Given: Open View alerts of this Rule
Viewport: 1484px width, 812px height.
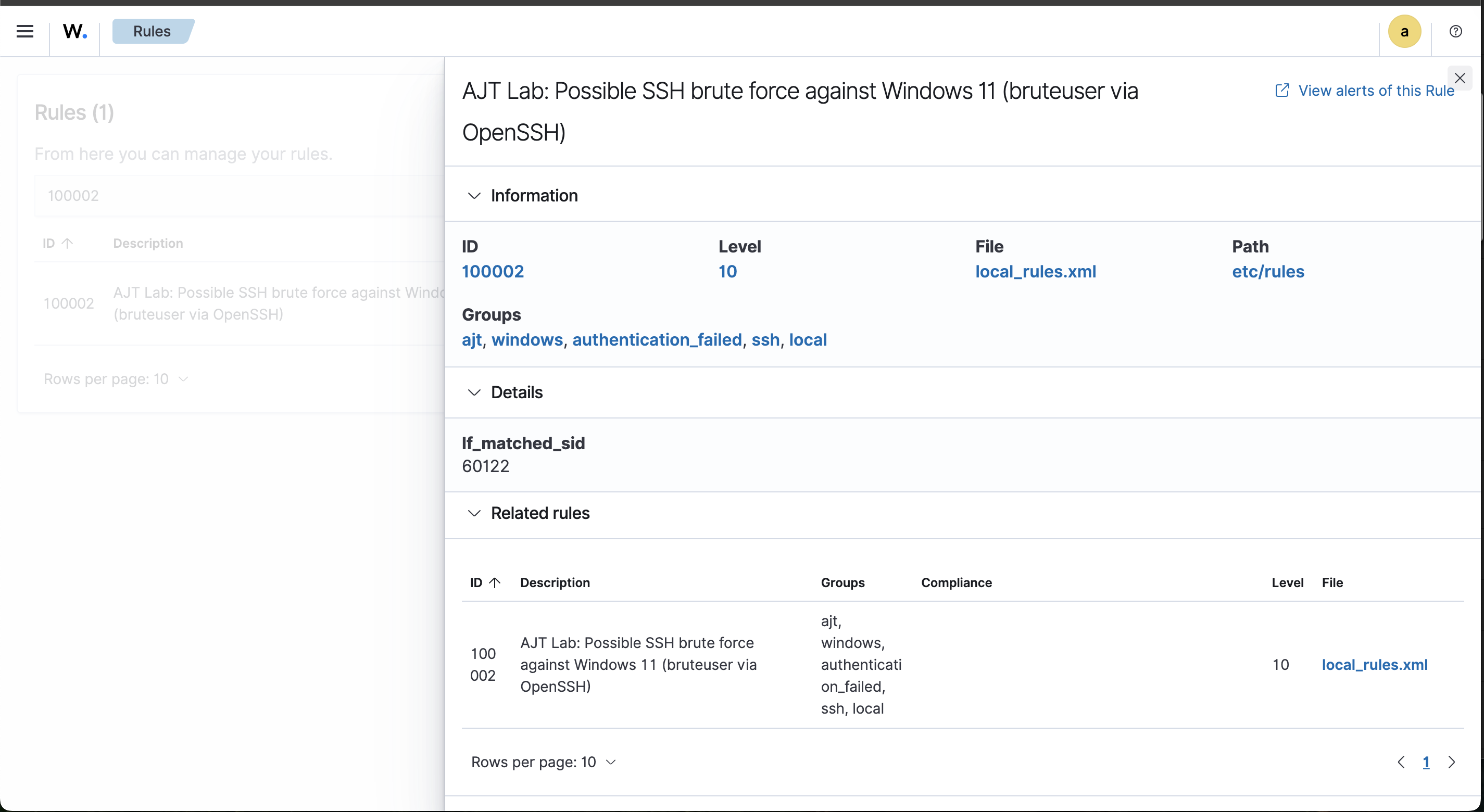Looking at the screenshot, I should [x=1376, y=91].
